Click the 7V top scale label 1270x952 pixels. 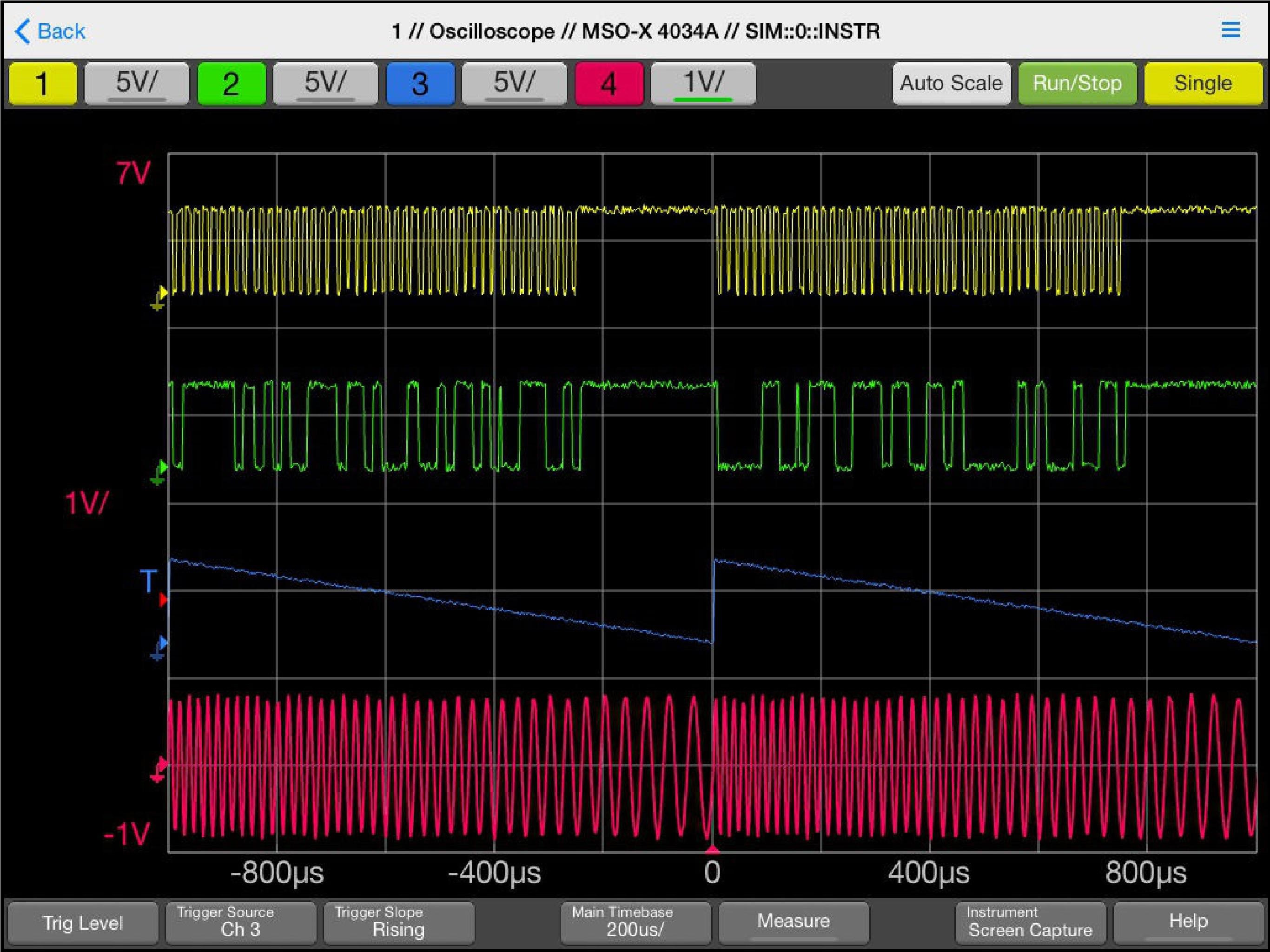point(133,172)
